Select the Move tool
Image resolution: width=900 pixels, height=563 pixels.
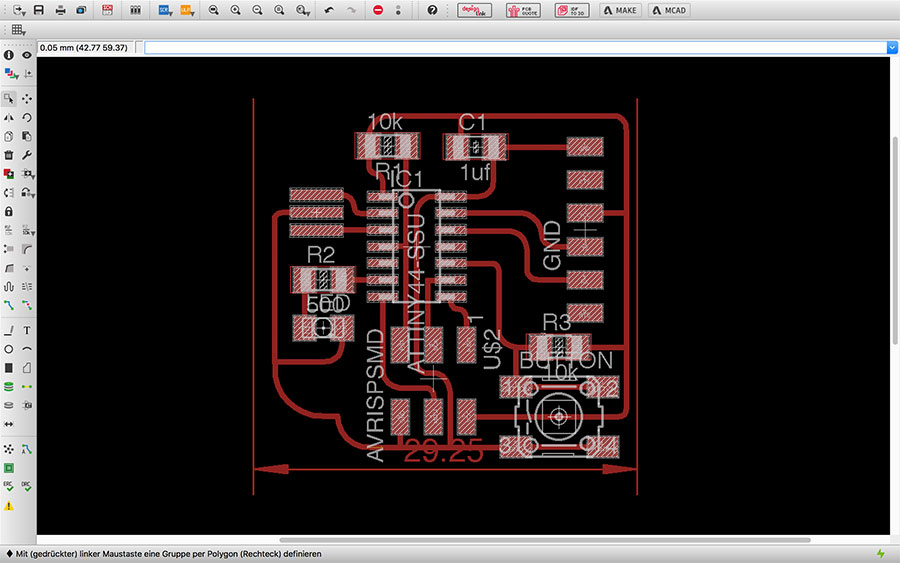pos(26,99)
